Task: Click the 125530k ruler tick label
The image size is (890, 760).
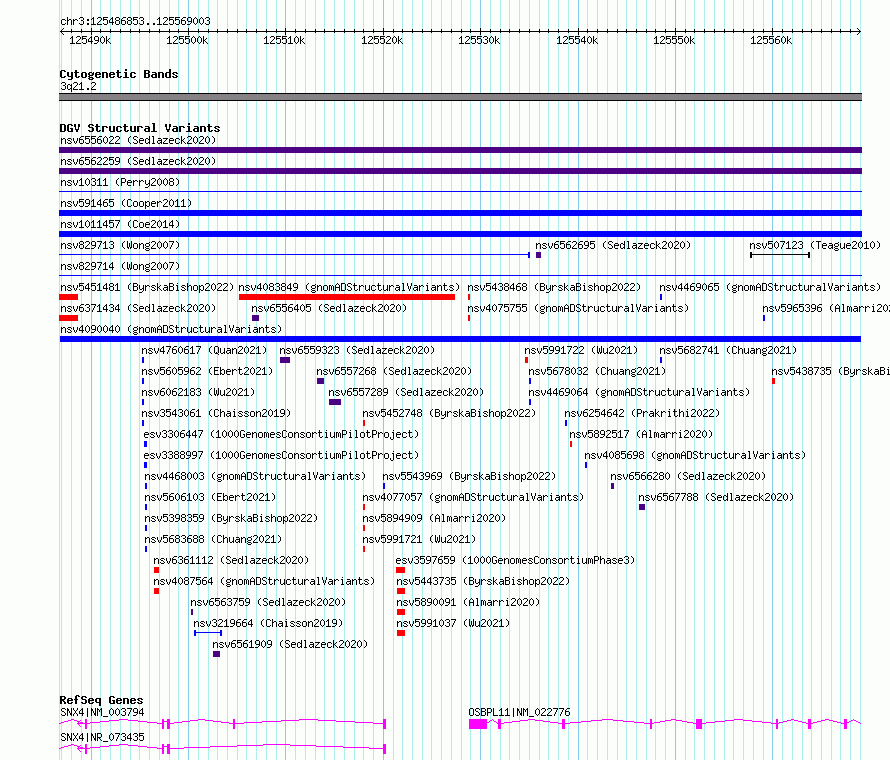Action: click(479, 40)
